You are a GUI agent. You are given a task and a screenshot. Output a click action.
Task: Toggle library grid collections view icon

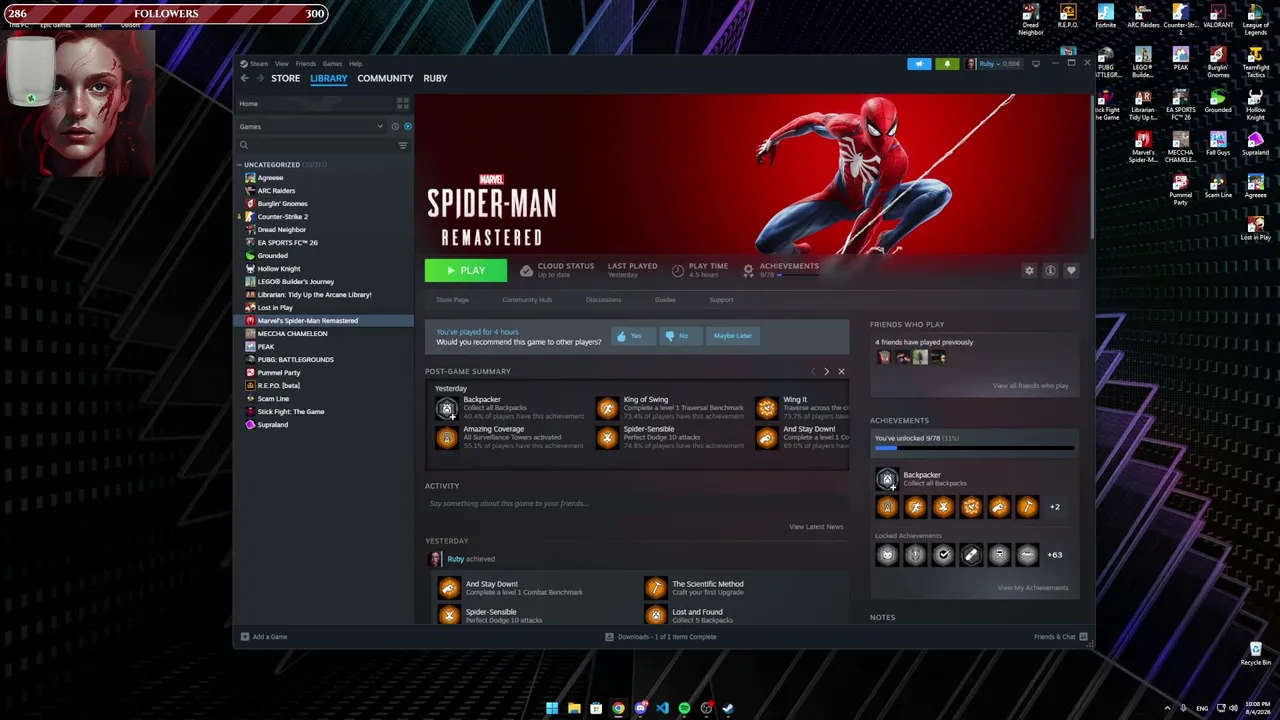tap(403, 103)
